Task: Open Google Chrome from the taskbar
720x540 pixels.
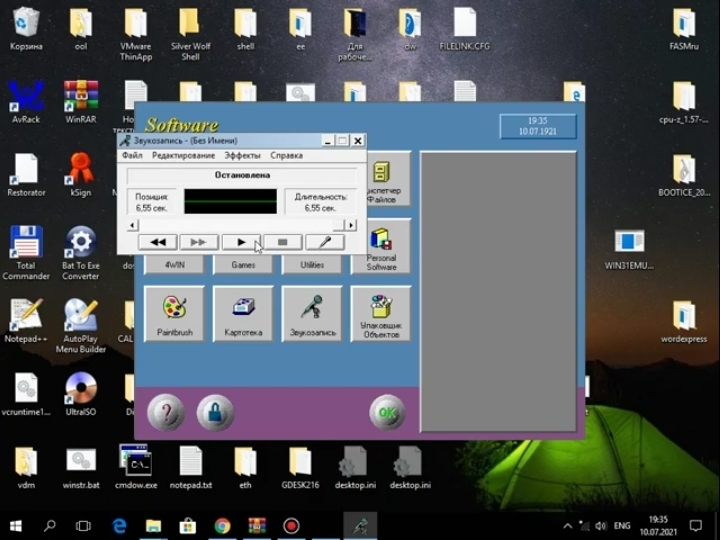Action: 222,525
